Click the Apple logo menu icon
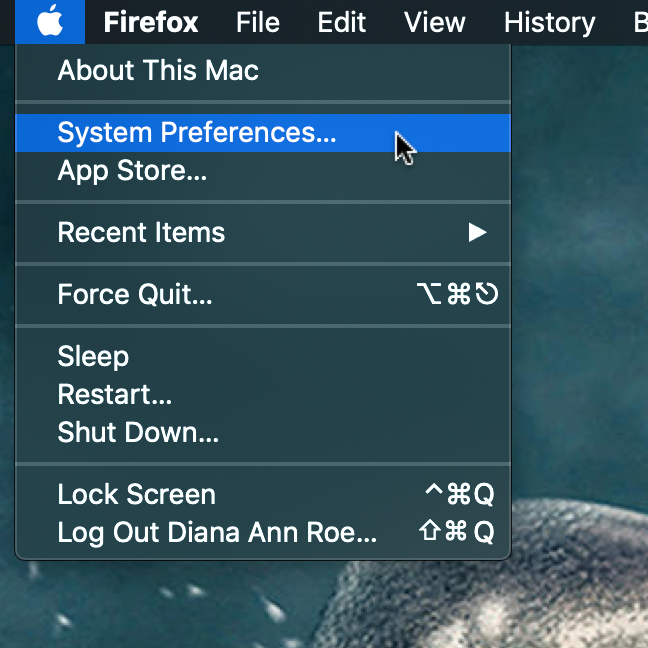648x648 pixels. (50, 22)
